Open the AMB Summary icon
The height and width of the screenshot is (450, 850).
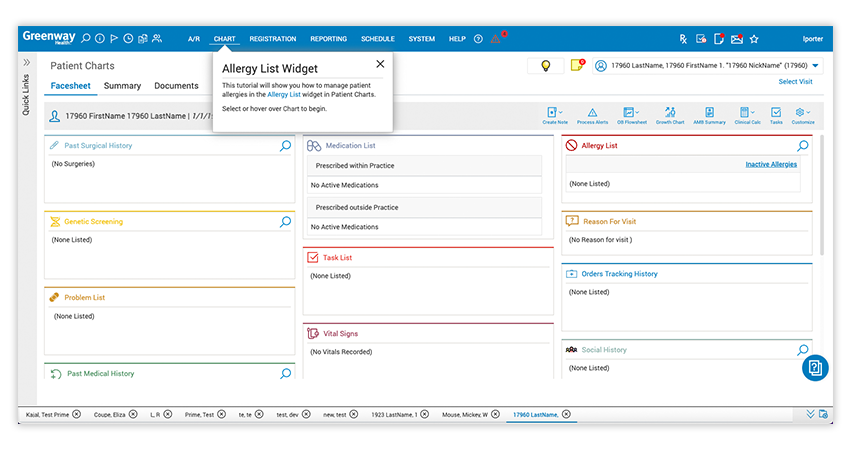(x=709, y=115)
